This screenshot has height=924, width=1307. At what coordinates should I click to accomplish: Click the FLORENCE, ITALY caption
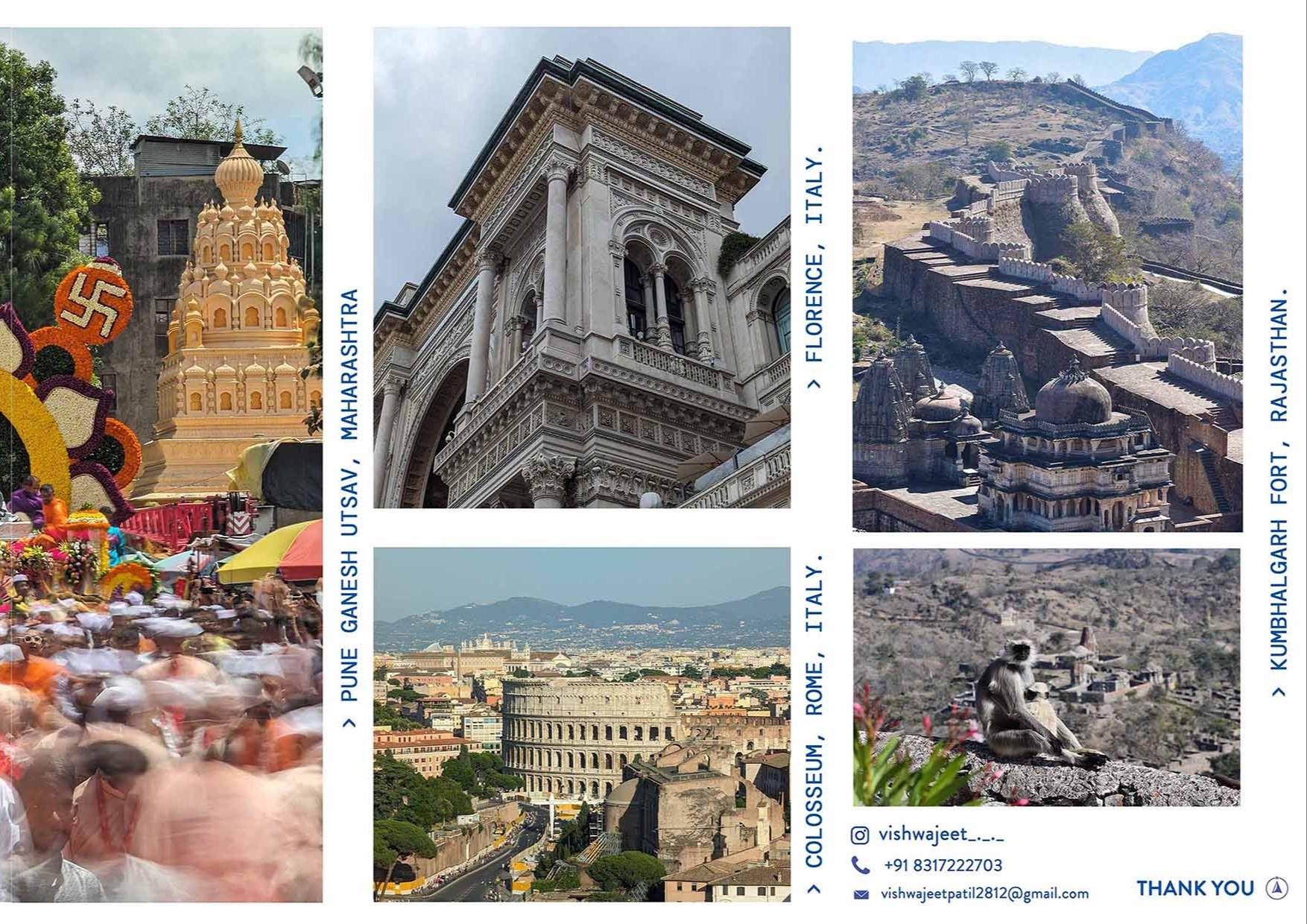click(814, 255)
